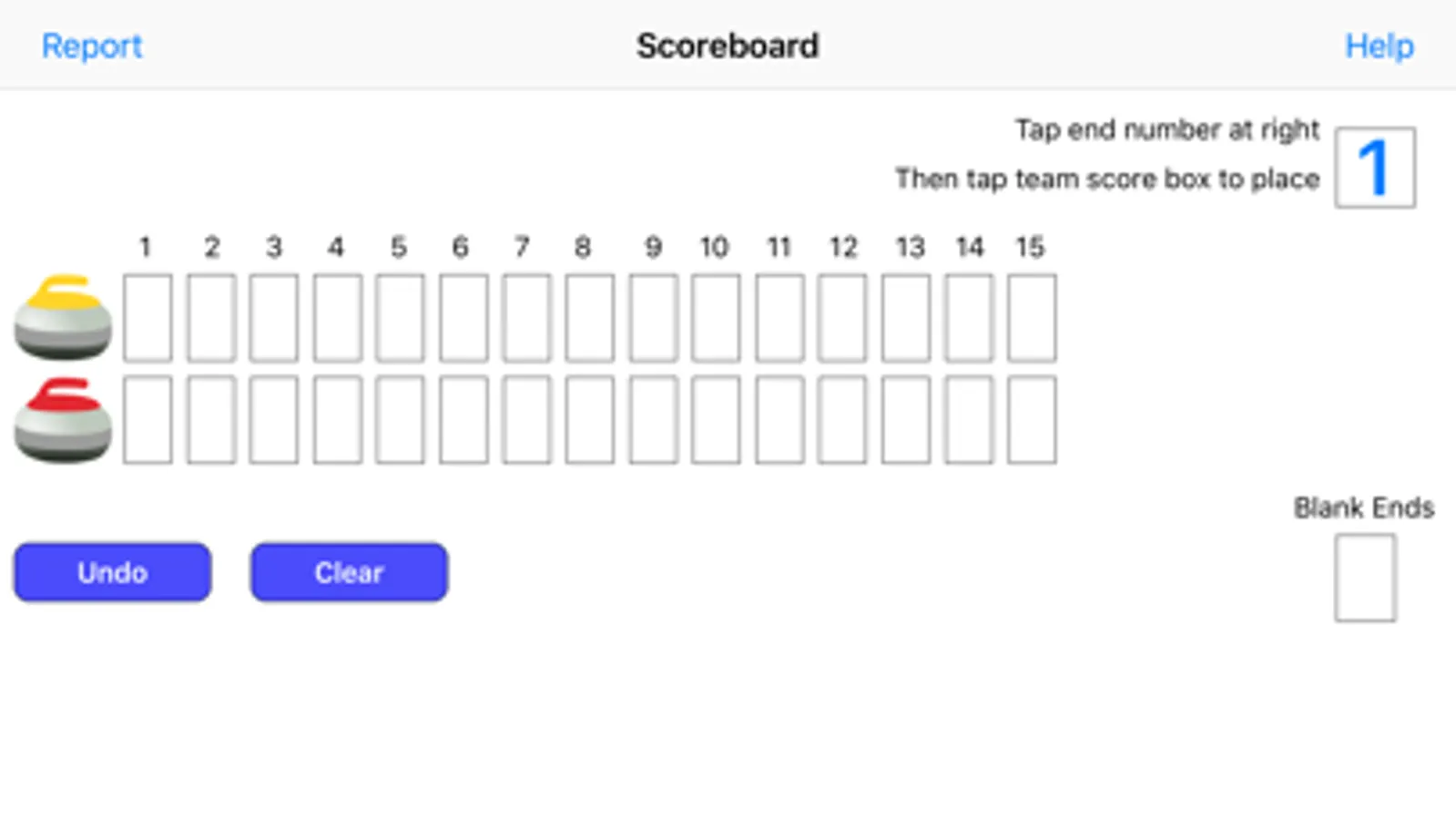Open the Help link

pos(1379,46)
